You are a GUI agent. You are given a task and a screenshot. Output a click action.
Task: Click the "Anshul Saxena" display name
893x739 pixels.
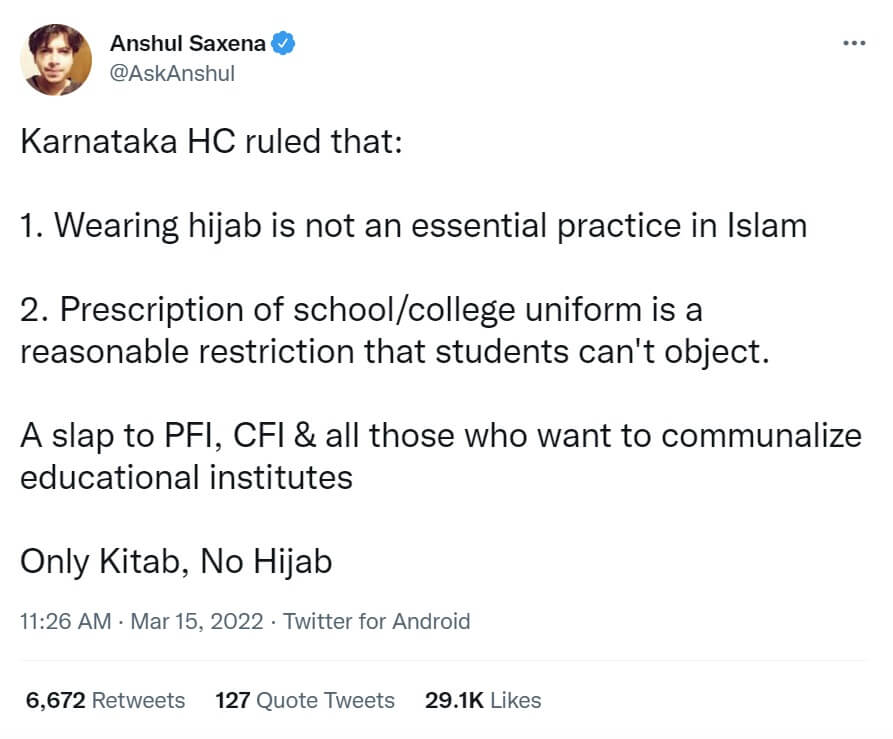tap(188, 44)
